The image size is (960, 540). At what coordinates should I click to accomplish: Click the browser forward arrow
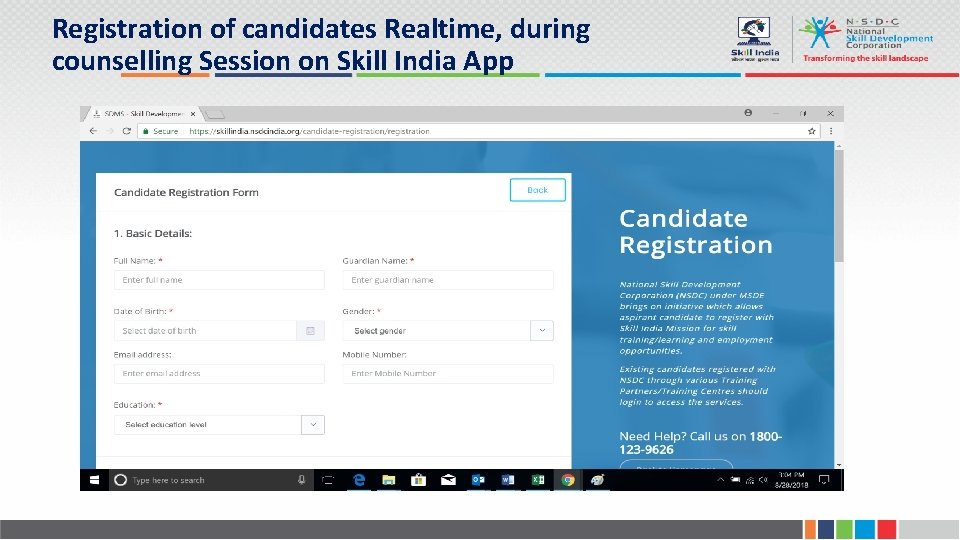[x=110, y=131]
